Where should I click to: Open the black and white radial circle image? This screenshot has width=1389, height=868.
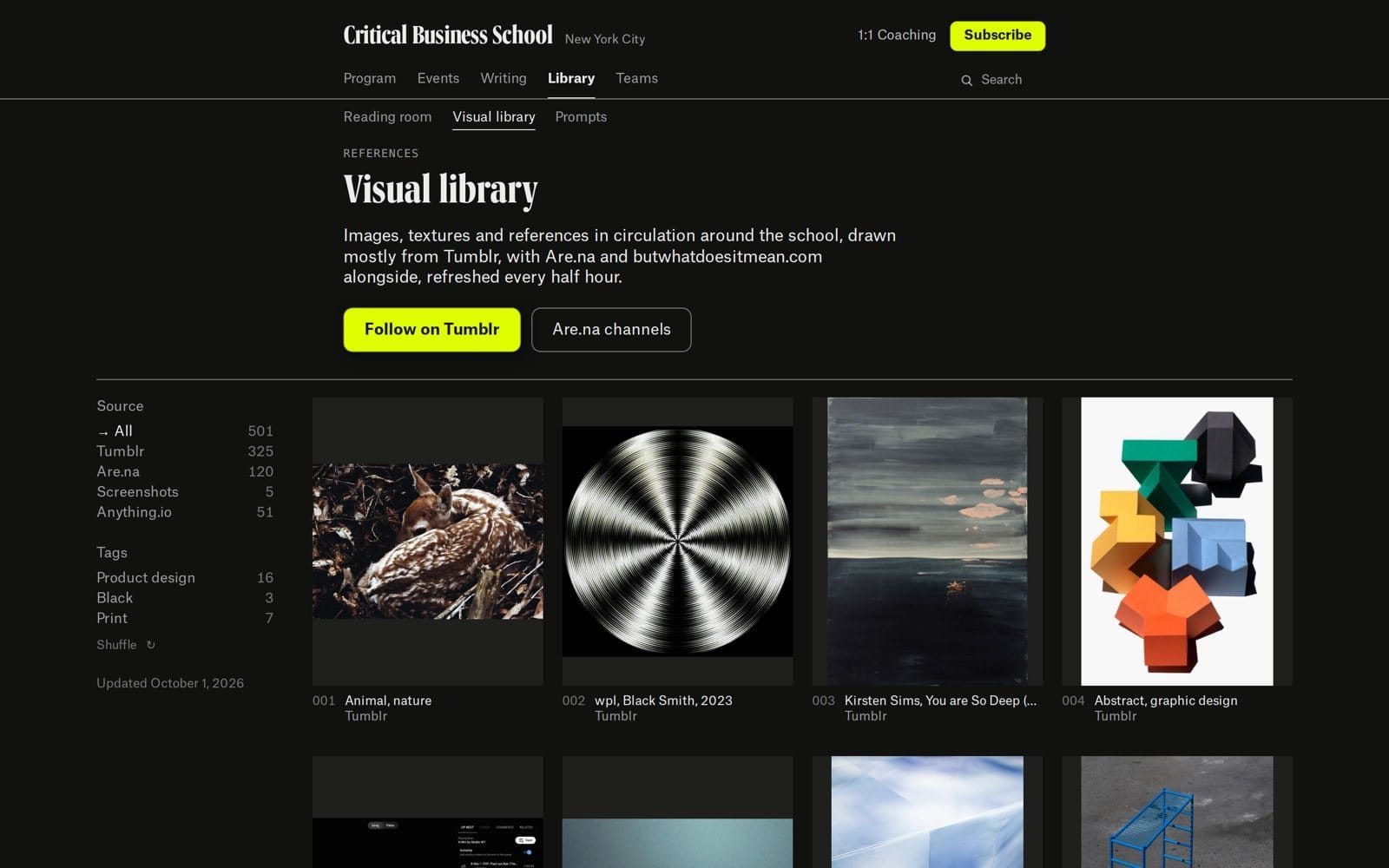point(677,542)
